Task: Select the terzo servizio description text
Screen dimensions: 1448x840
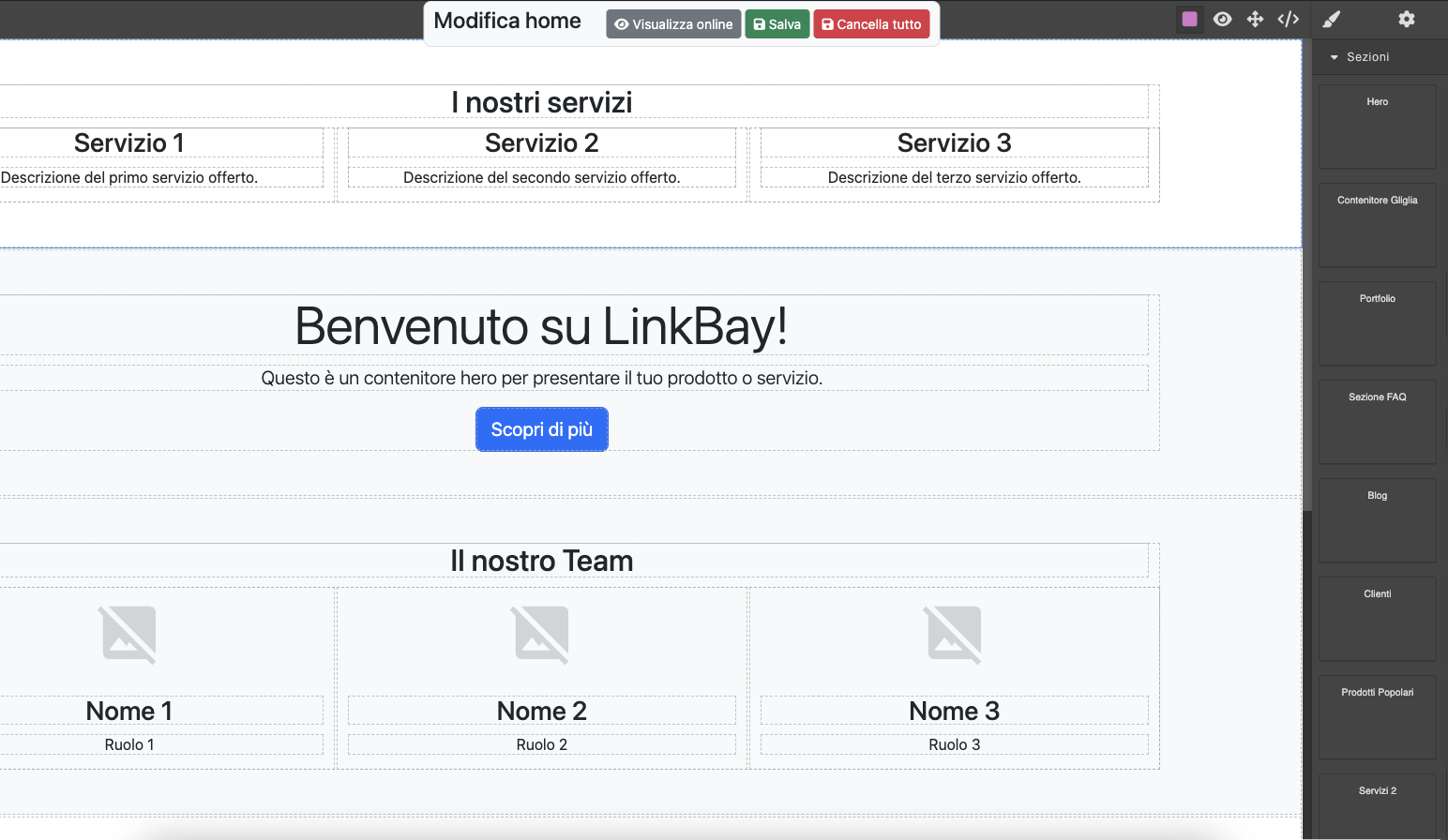Action: [955, 177]
